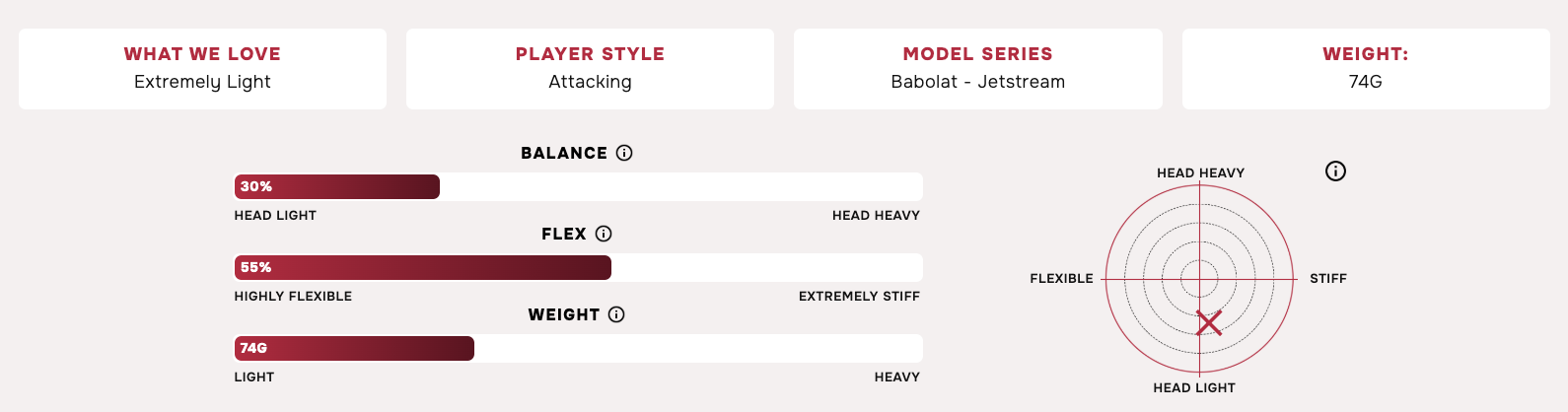Click the info icon above the radar chart
The image size is (1568, 412).
coord(1335,172)
